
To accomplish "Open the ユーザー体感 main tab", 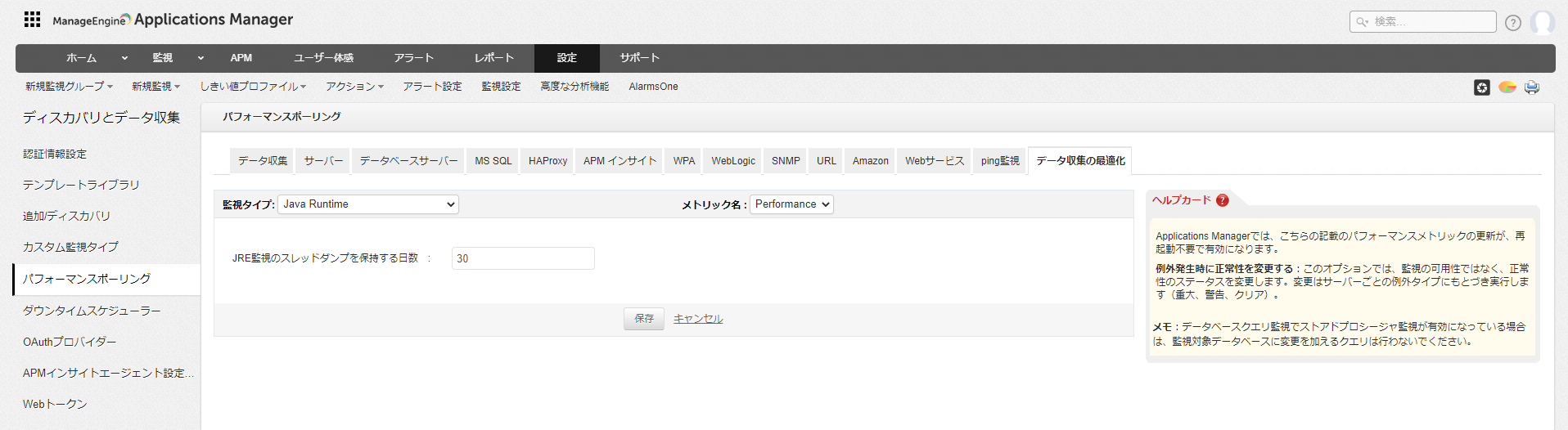I will (323, 58).
